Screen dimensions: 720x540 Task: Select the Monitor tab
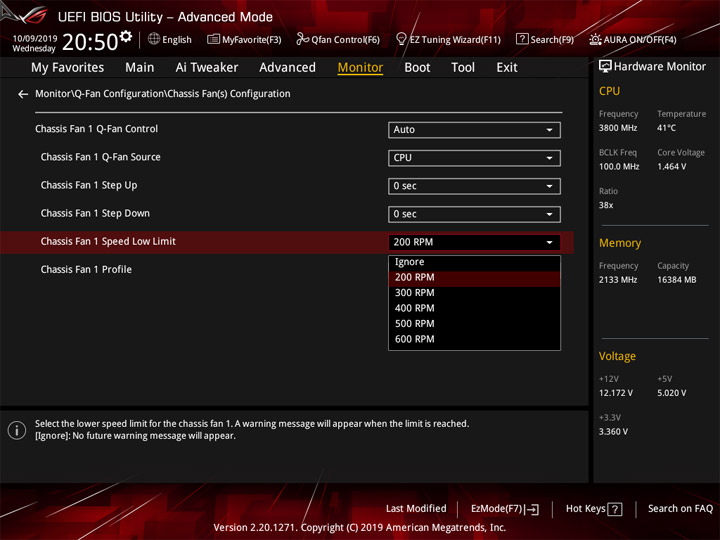pos(360,68)
